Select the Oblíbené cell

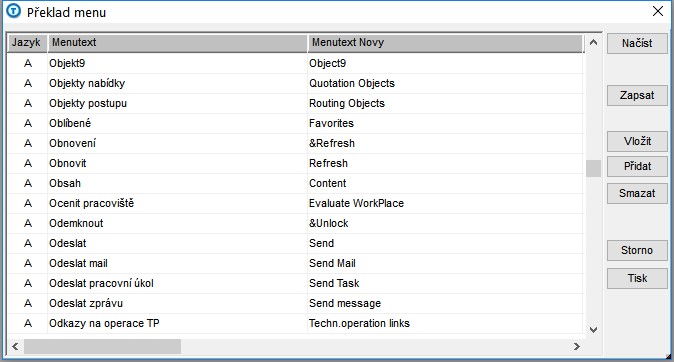click(177, 123)
